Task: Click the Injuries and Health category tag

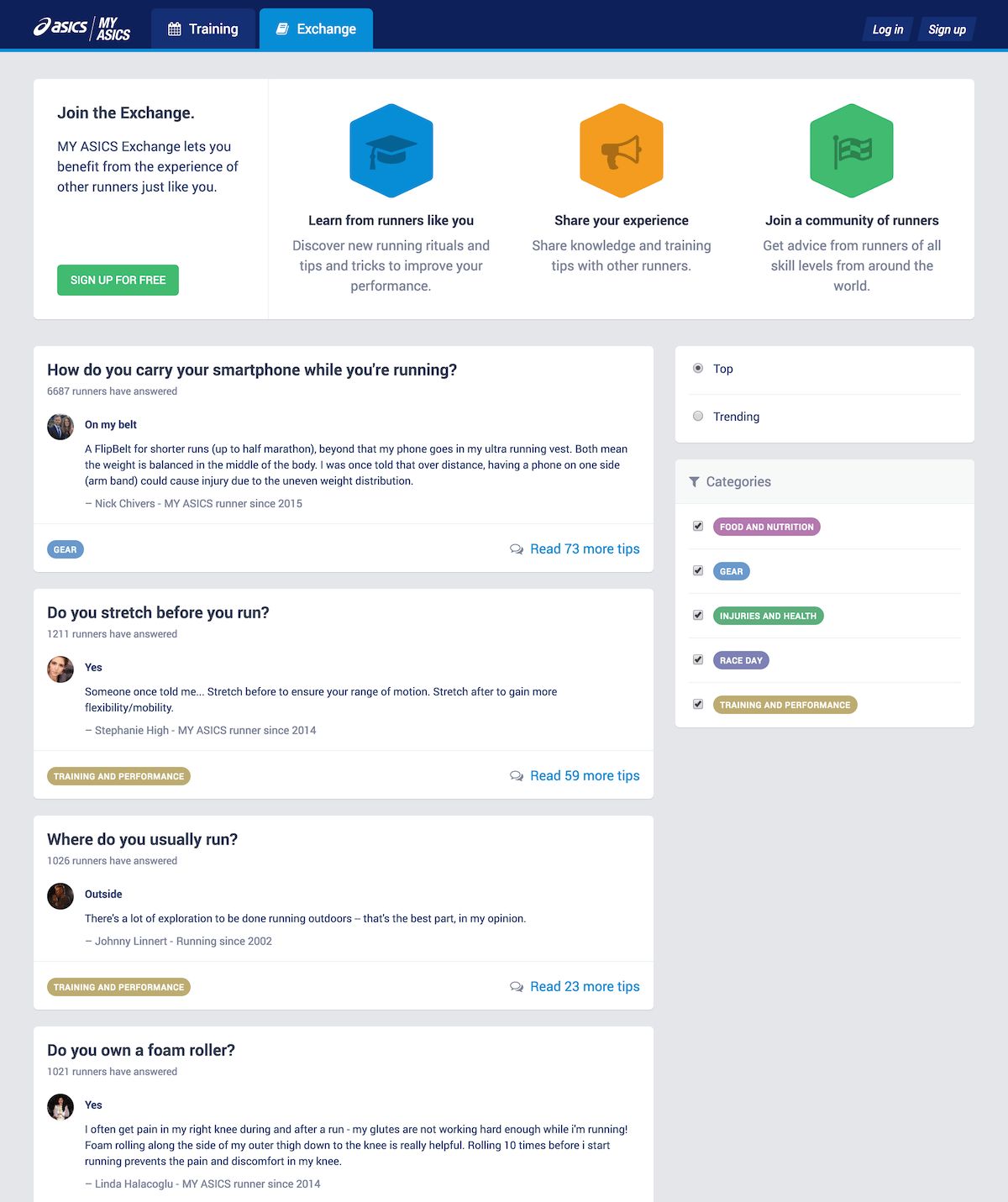Action: tap(768, 616)
